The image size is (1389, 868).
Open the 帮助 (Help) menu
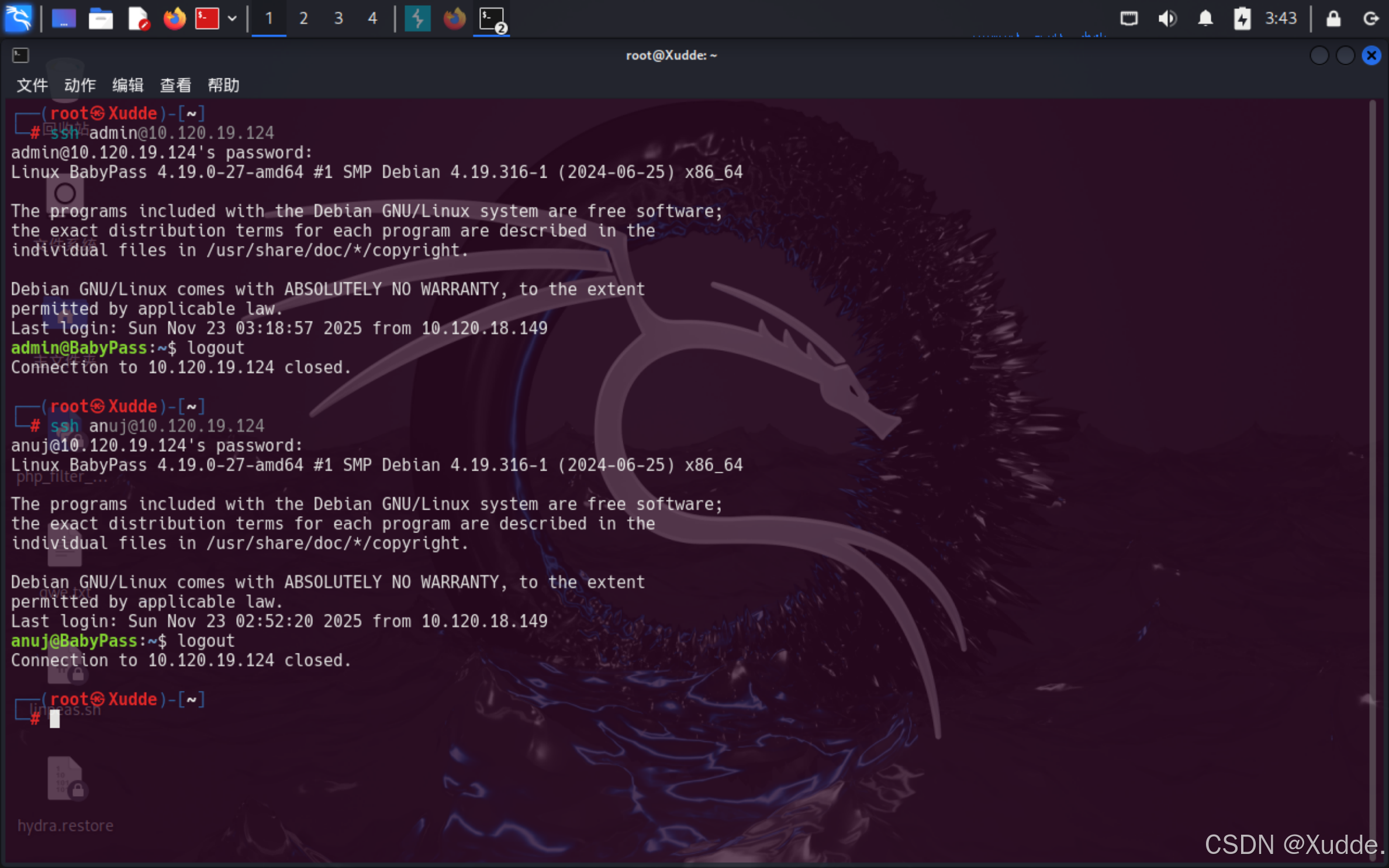pos(223,85)
